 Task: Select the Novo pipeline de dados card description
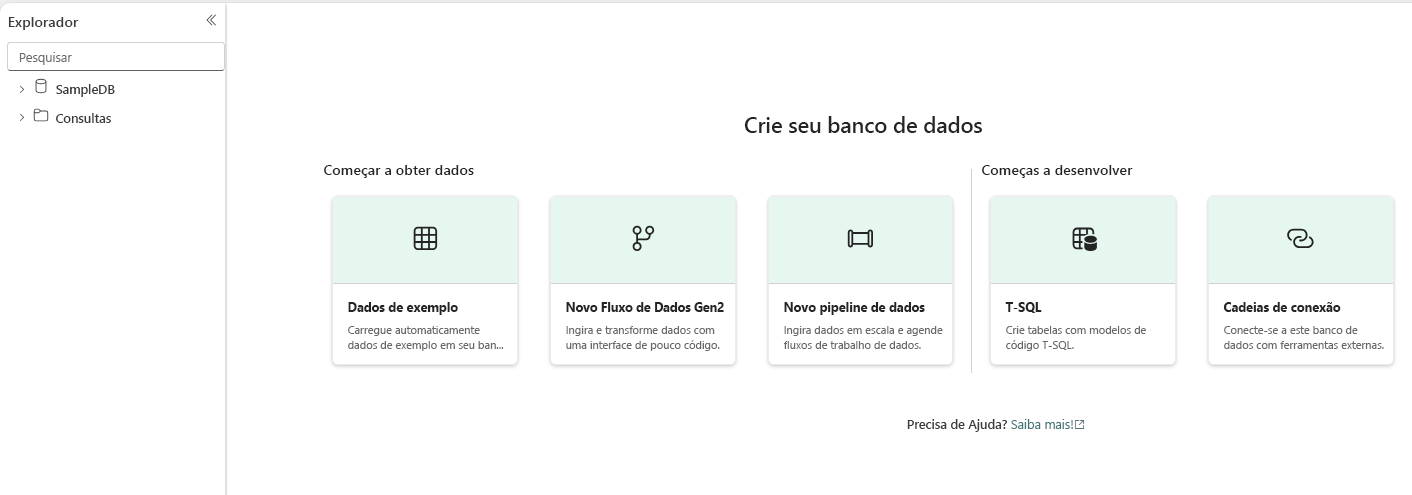coord(863,338)
